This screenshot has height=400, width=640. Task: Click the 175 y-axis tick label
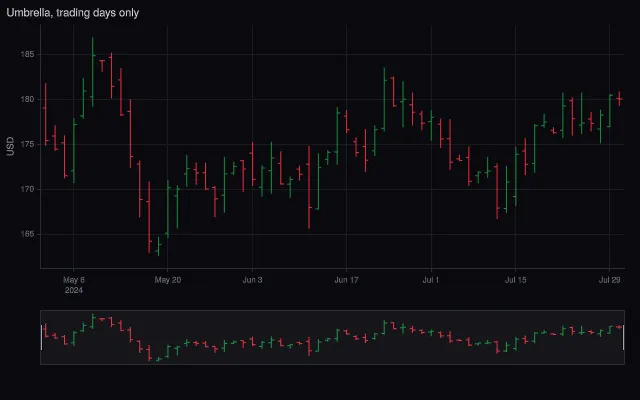click(27, 144)
